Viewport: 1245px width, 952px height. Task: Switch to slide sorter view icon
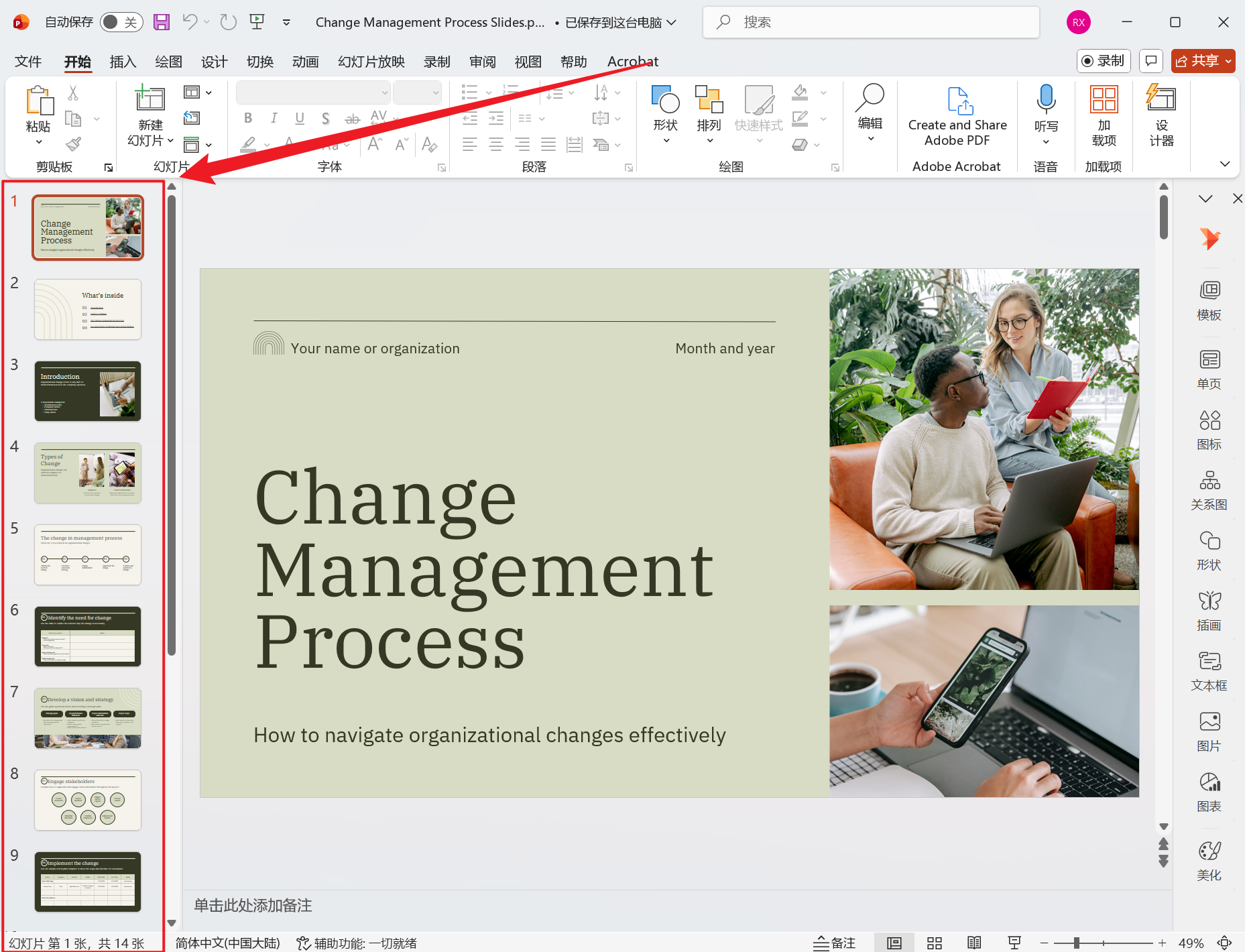(934, 943)
